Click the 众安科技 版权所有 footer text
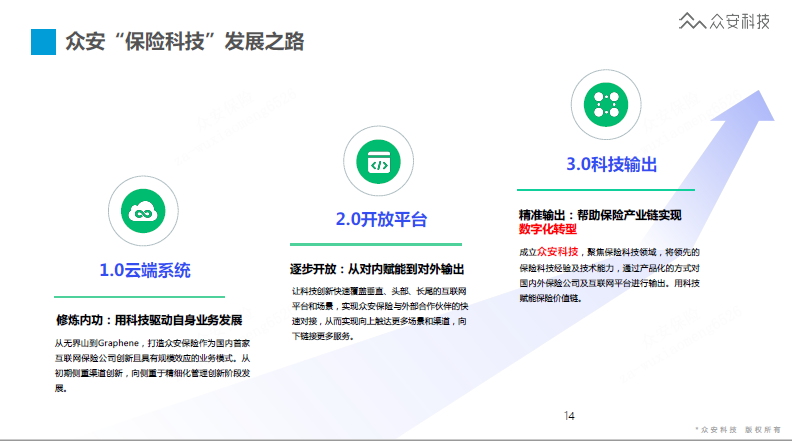Viewport: 792px width, 441px height. [x=738, y=430]
